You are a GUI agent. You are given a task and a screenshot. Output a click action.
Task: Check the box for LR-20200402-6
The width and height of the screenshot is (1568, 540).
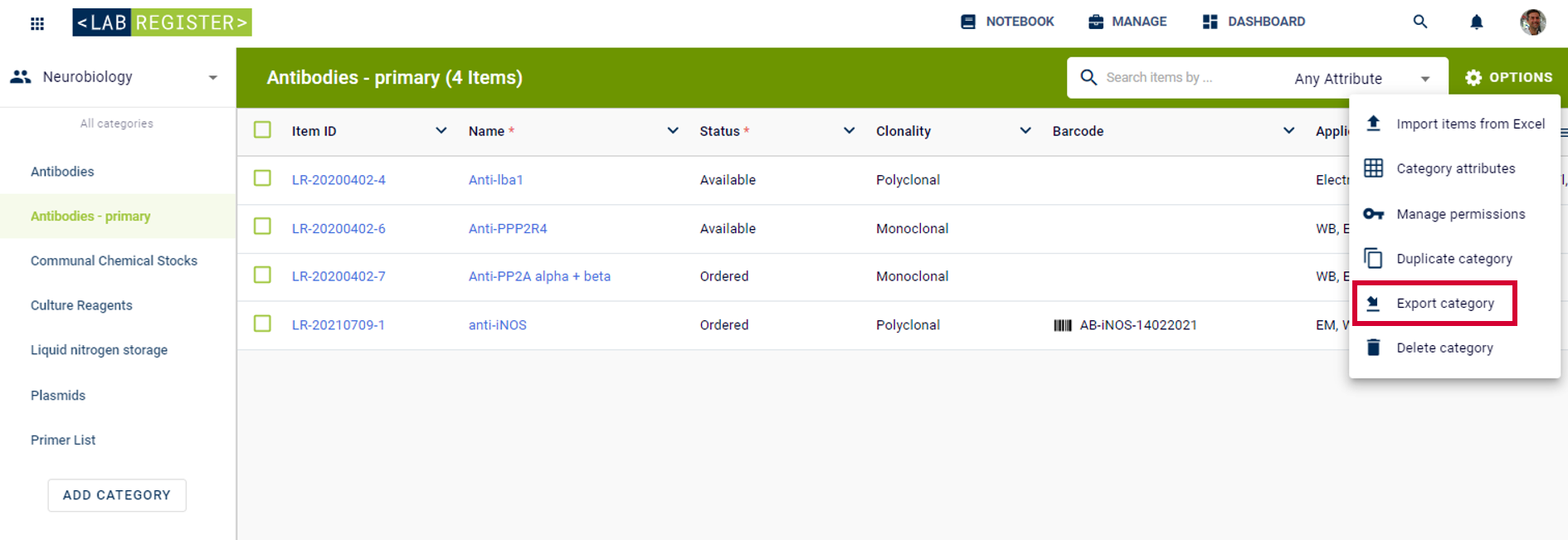(263, 226)
